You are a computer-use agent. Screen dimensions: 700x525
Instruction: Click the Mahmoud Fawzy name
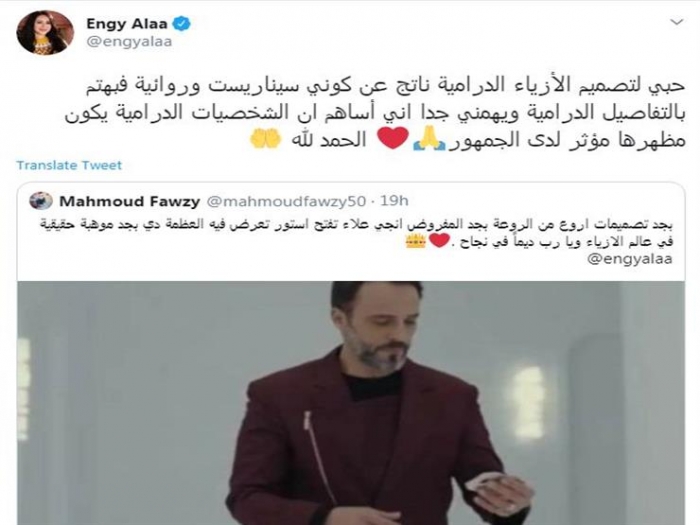[129, 201]
